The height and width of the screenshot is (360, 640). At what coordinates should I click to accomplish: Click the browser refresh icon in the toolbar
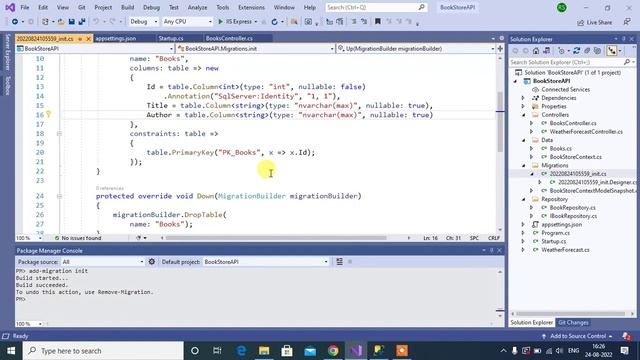coord(275,22)
